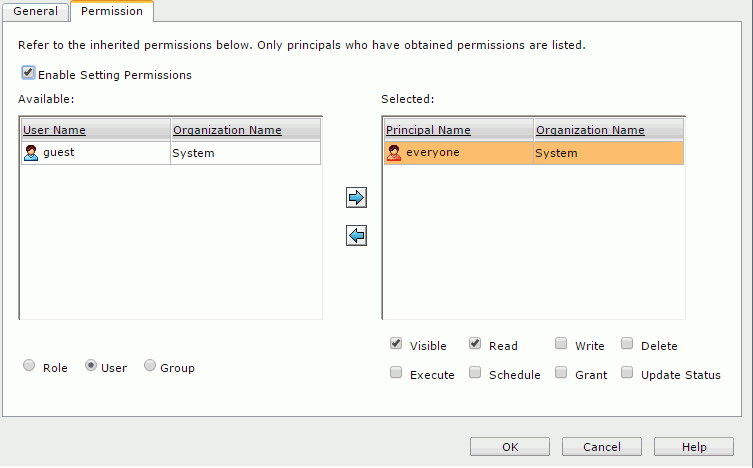Screen dimensions: 753x468
Task: Sort Available list by User Name header
Action: point(54,130)
